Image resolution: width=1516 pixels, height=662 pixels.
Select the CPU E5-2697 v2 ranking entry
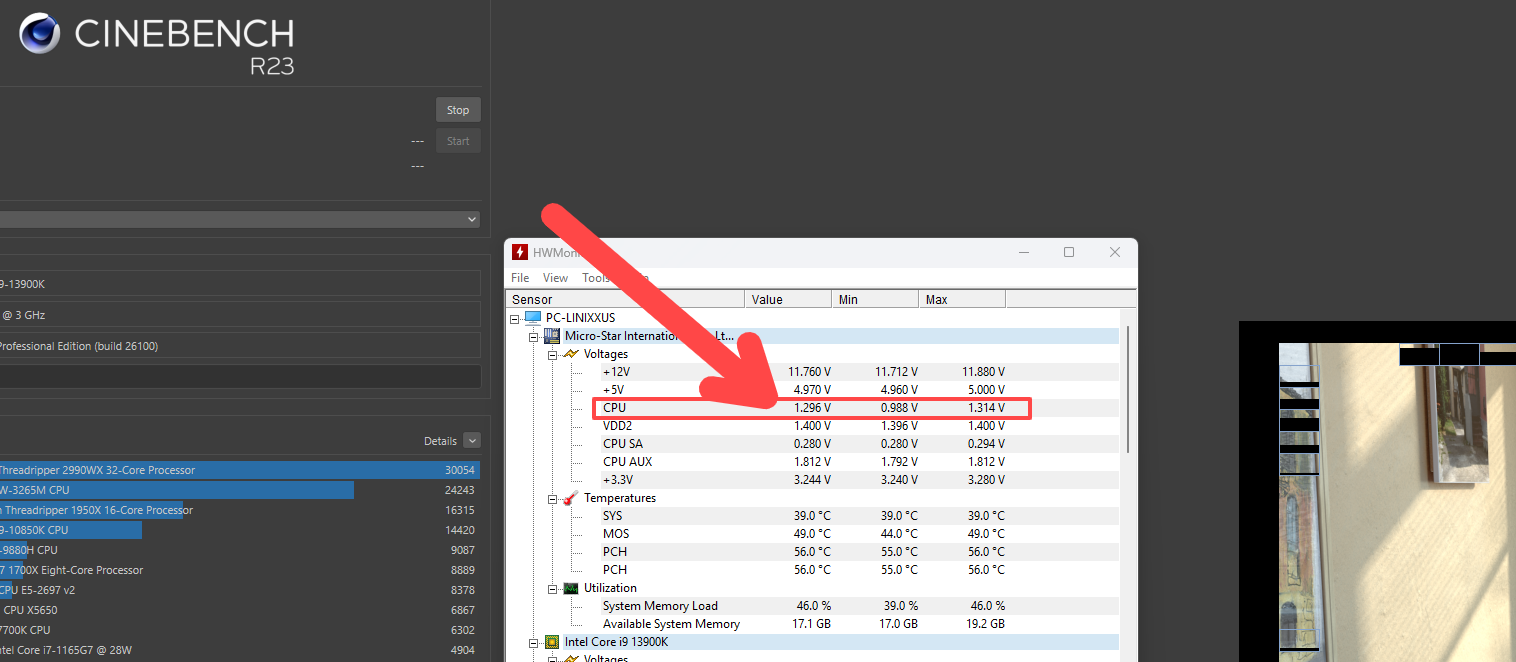tap(240, 590)
